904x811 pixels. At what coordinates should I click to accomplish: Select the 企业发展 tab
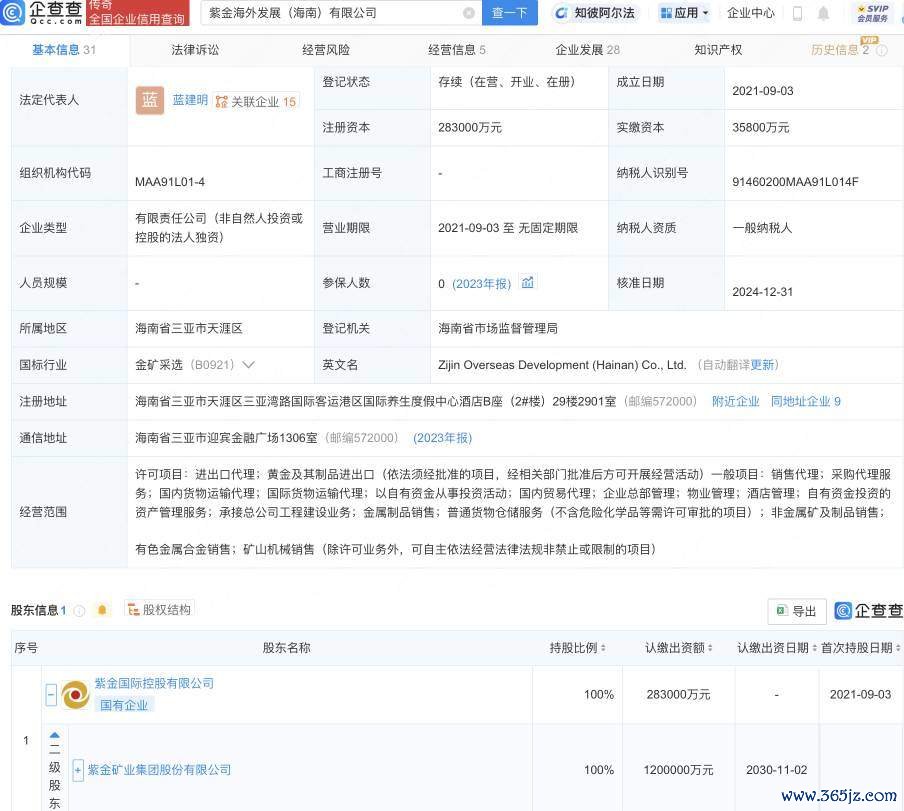click(587, 50)
